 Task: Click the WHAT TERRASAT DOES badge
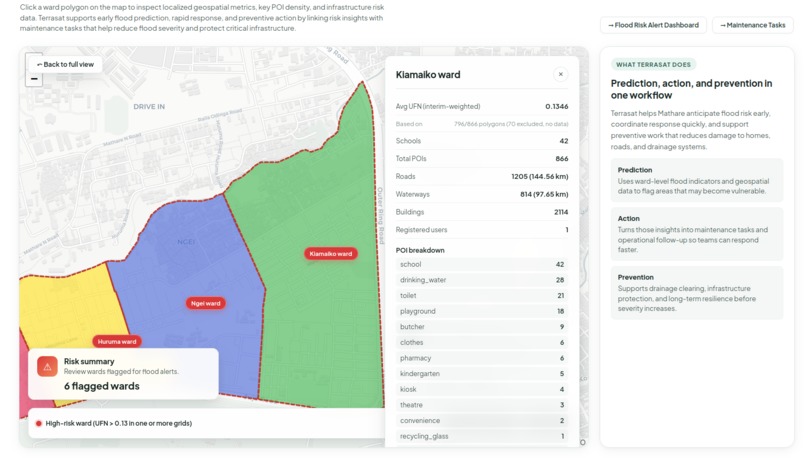[653, 64]
